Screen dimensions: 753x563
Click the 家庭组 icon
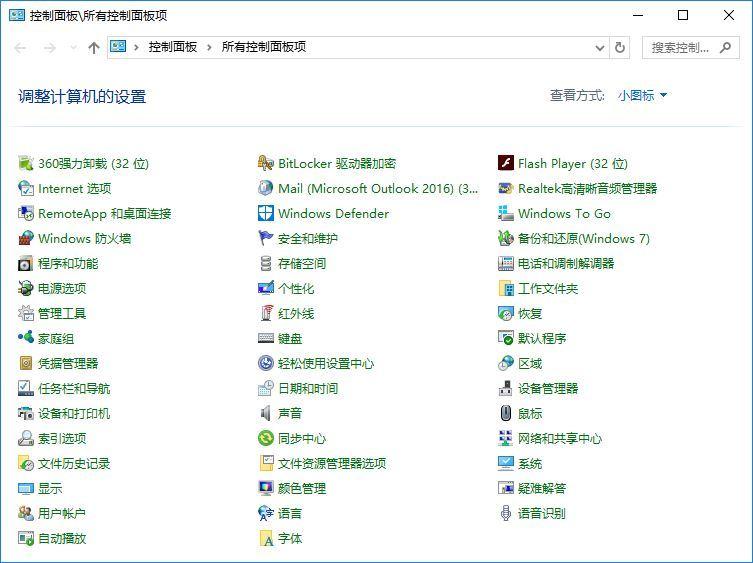pos(25,338)
